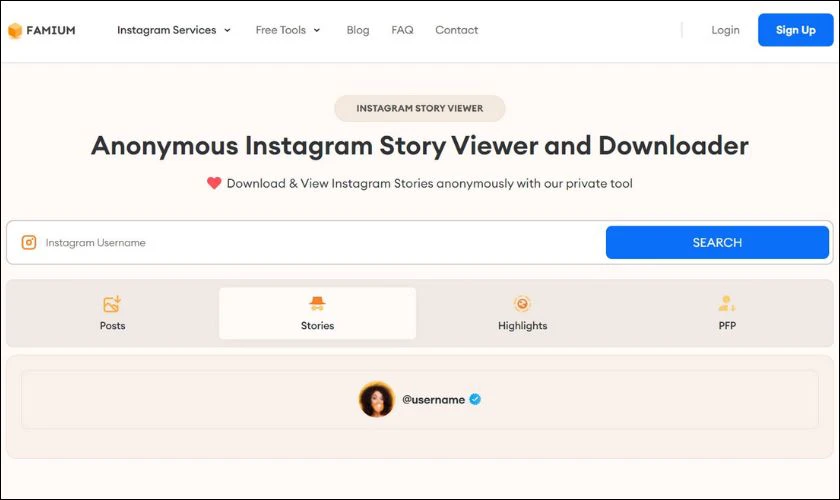Click the Posts download icon
The width and height of the screenshot is (840, 500).
point(112,303)
